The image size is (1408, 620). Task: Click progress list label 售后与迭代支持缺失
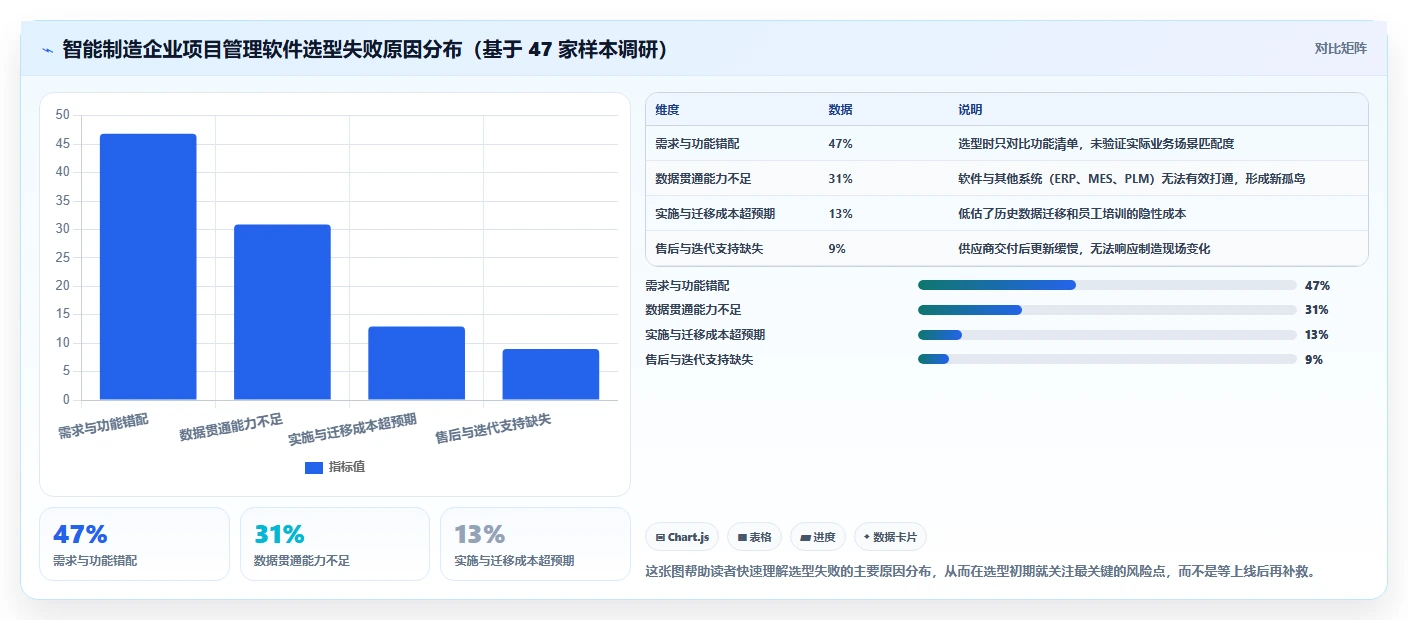coord(700,359)
